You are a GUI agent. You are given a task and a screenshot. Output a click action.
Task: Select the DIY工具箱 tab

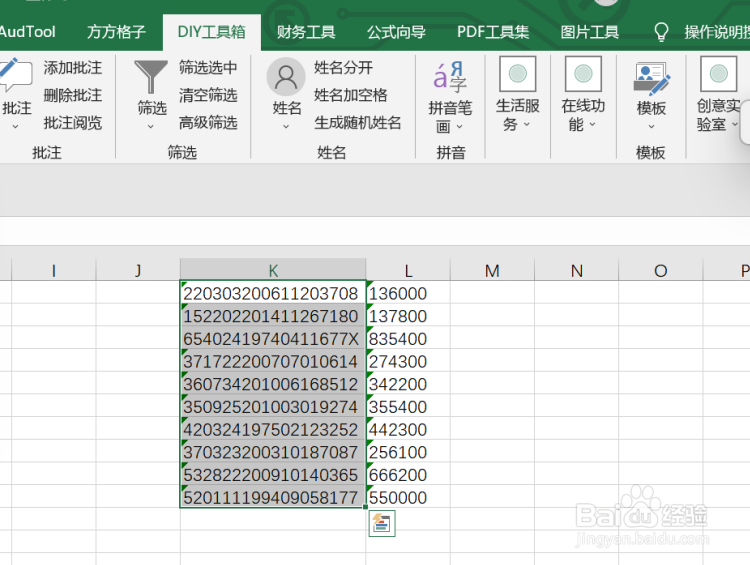211,32
